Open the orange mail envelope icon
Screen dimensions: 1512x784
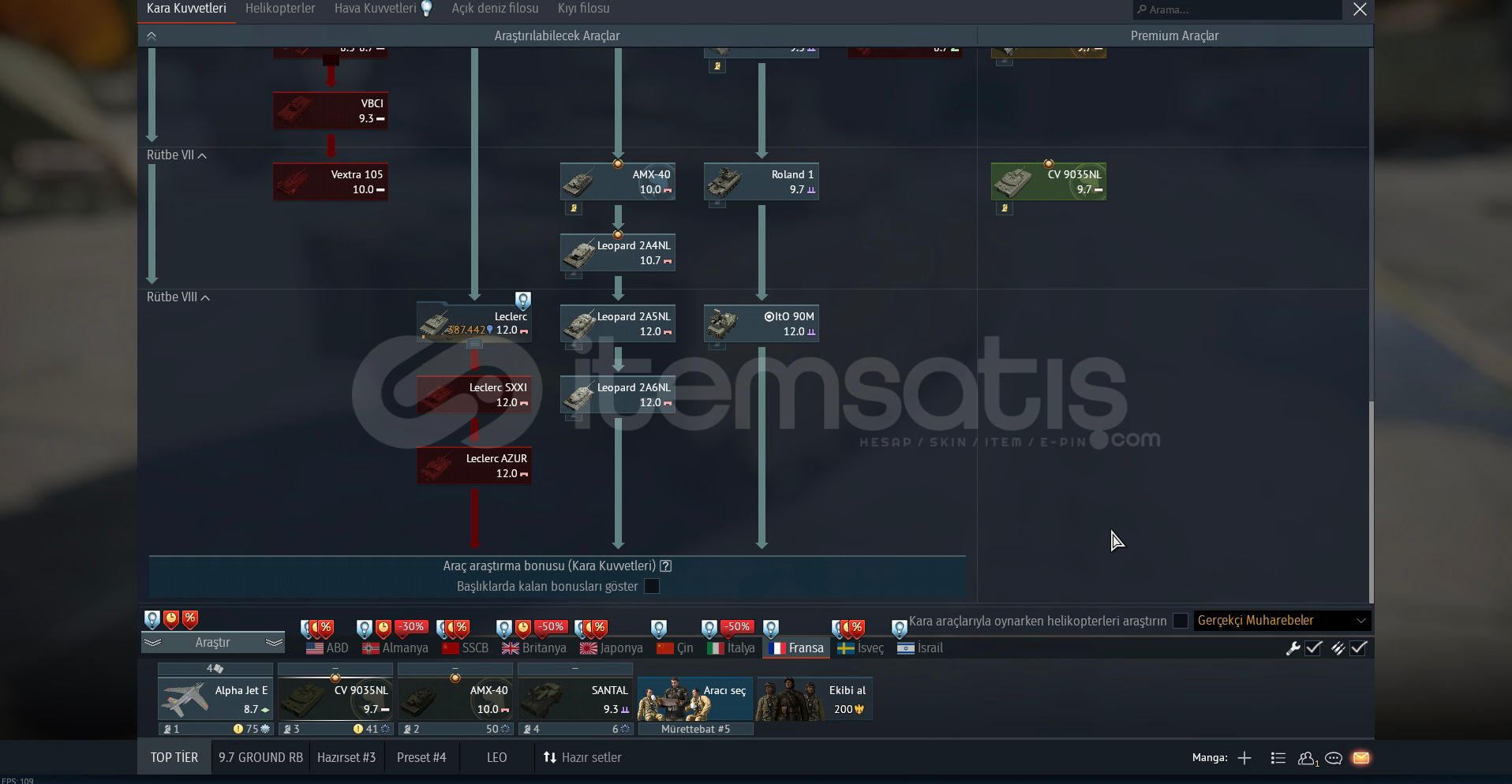[x=1361, y=758]
